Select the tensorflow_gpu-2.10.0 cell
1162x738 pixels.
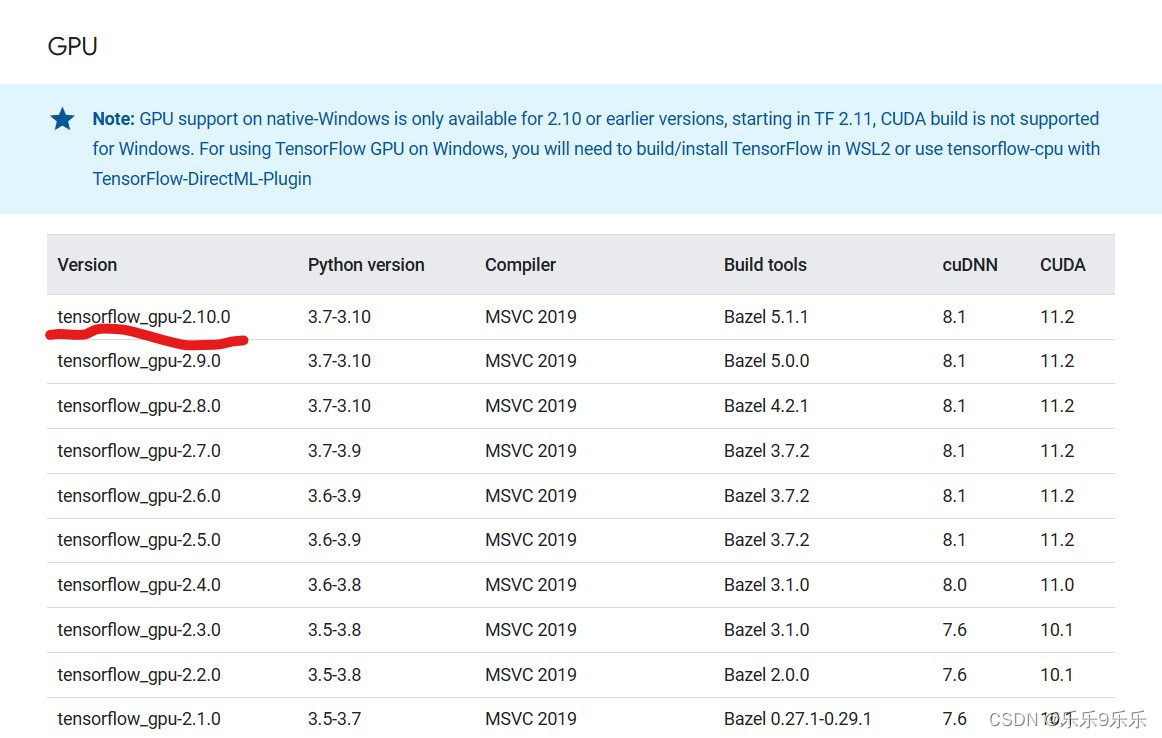click(144, 317)
